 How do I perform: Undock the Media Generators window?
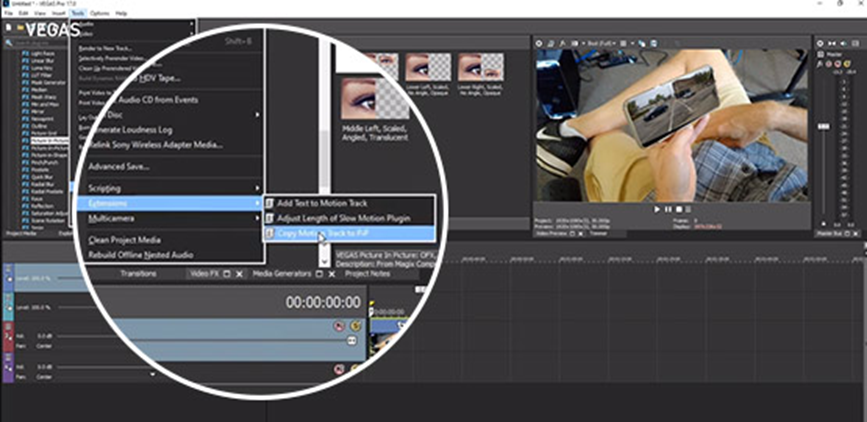point(319,274)
